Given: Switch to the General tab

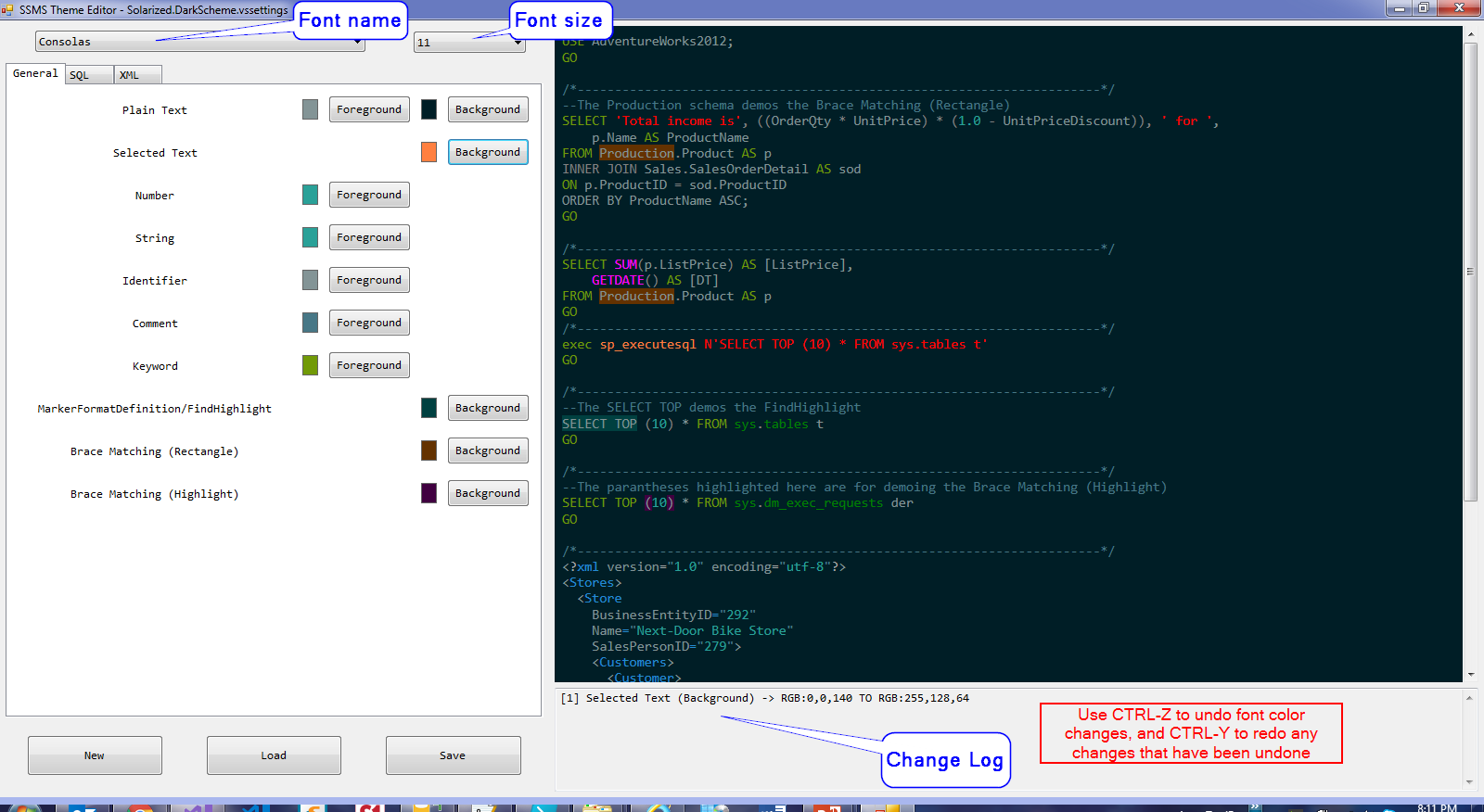Looking at the screenshot, I should (35, 73).
